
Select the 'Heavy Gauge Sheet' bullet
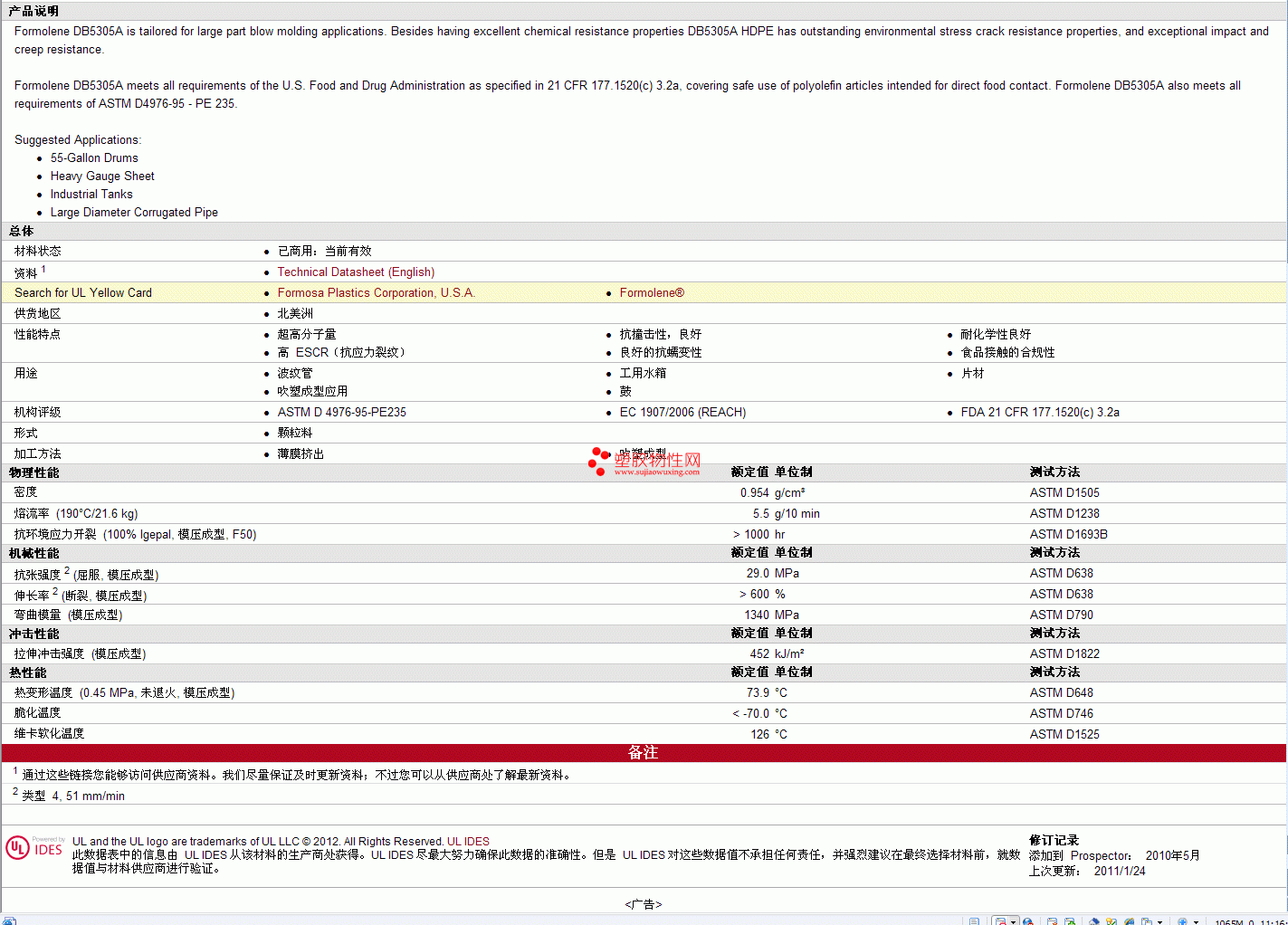click(102, 176)
